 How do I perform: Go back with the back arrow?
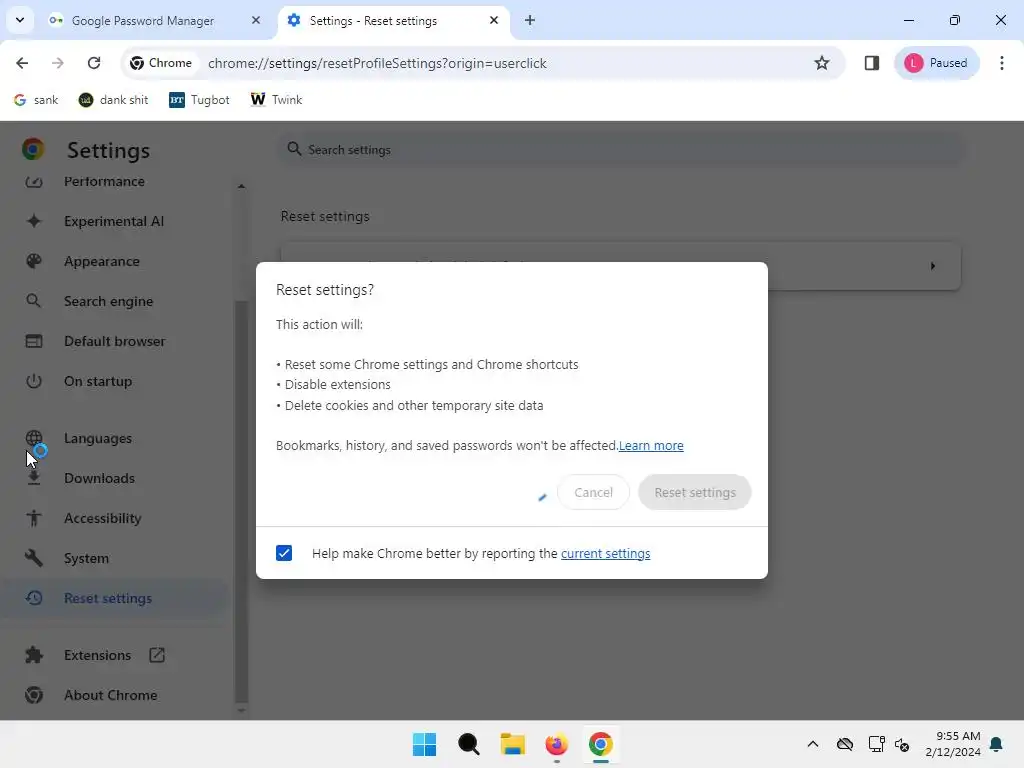(22, 63)
